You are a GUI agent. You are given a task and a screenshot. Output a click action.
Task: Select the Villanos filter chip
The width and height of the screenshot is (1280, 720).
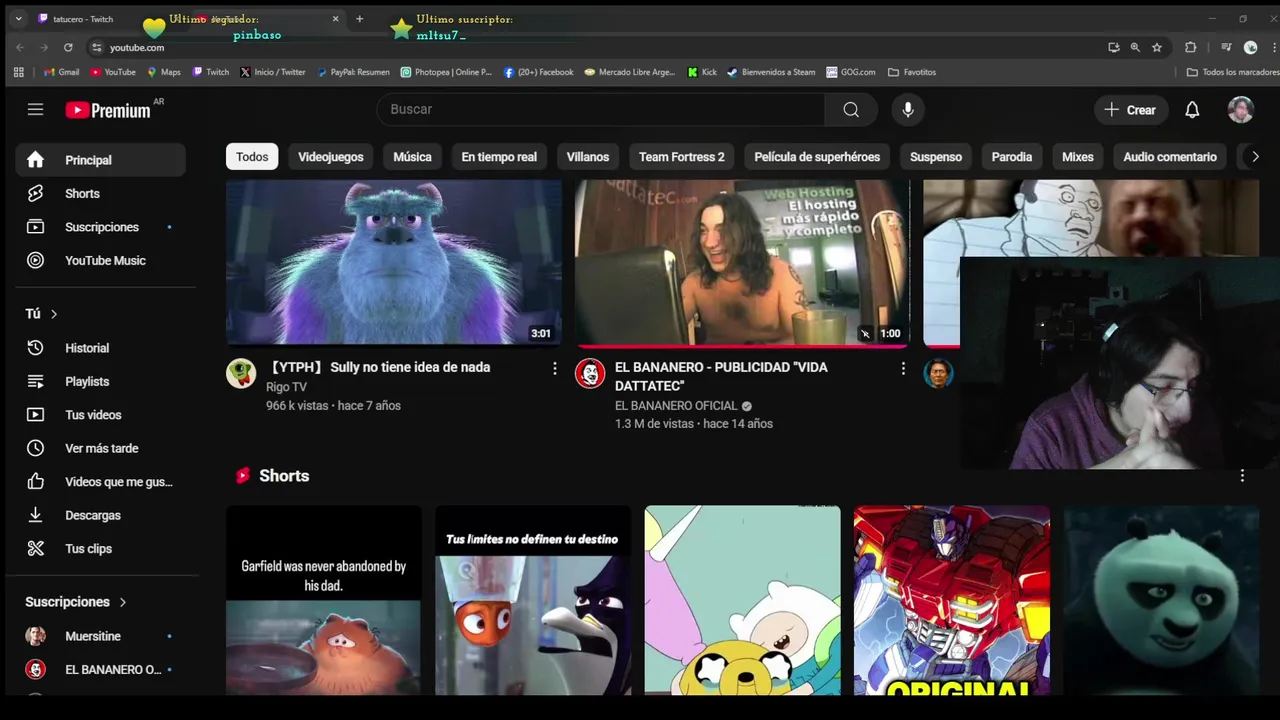(x=588, y=157)
